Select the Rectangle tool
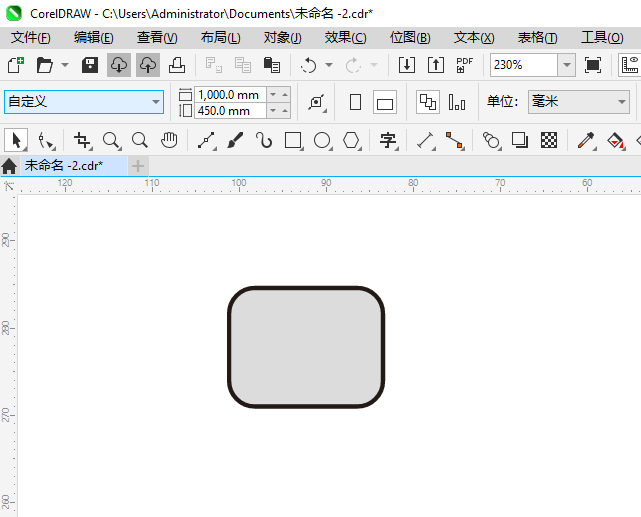This screenshot has height=517, width=641. (x=293, y=140)
